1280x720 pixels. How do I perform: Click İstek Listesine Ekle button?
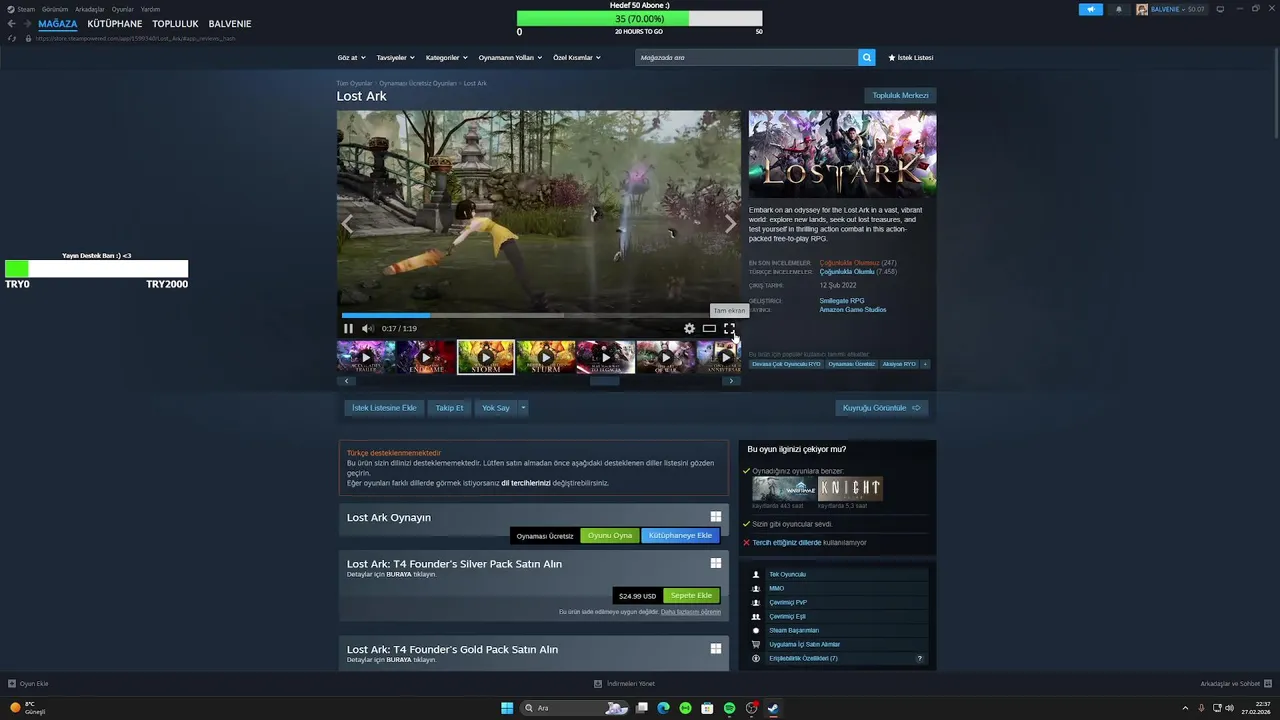tap(384, 408)
